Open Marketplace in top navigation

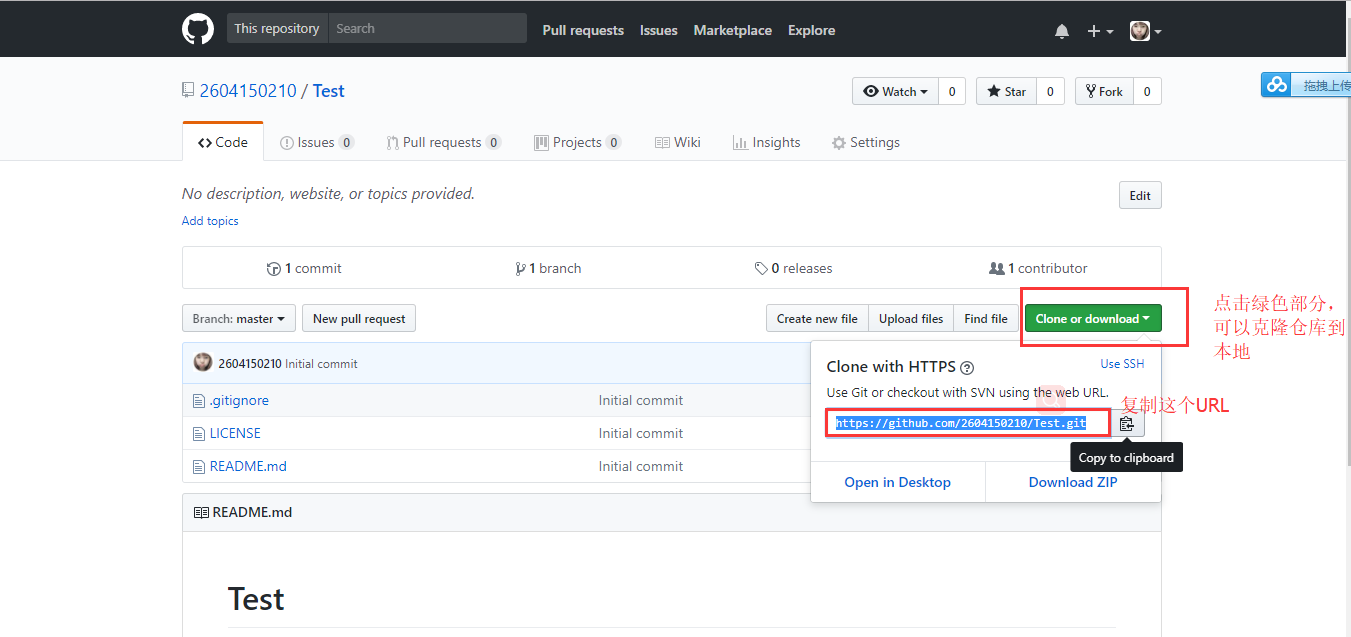(x=733, y=30)
